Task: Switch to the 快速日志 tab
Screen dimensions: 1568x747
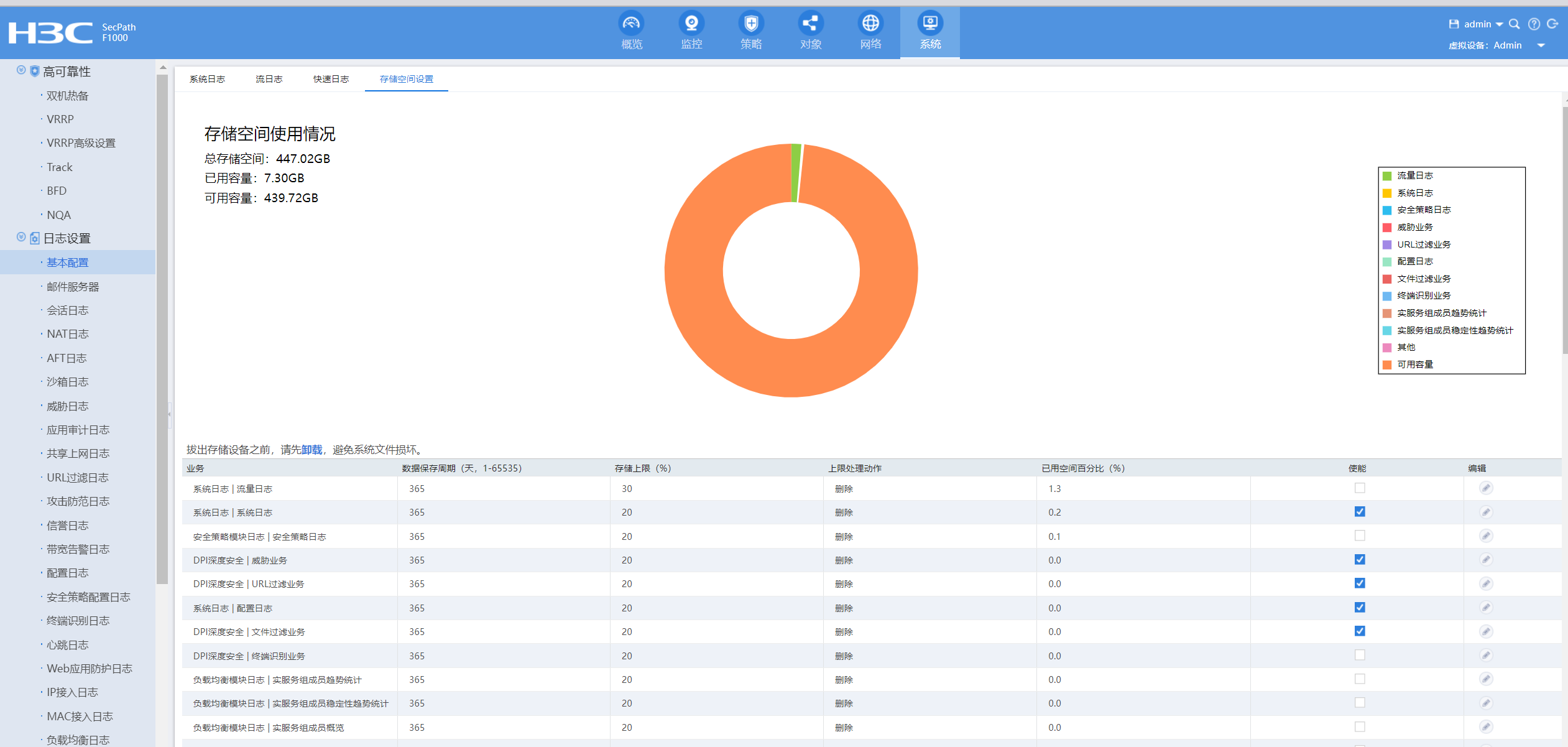Action: [331, 79]
